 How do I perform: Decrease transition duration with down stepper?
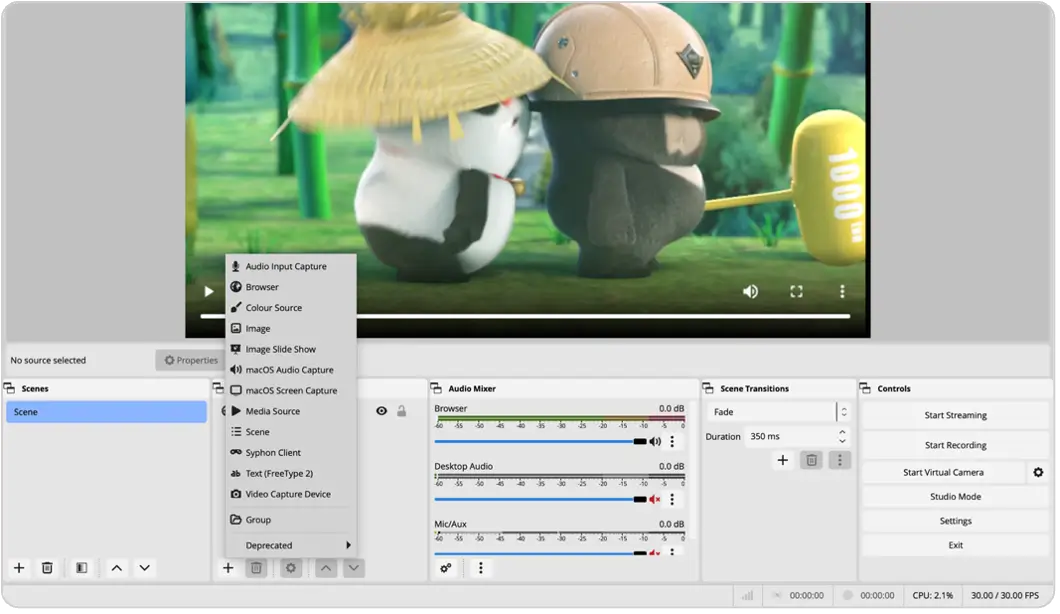point(843,442)
